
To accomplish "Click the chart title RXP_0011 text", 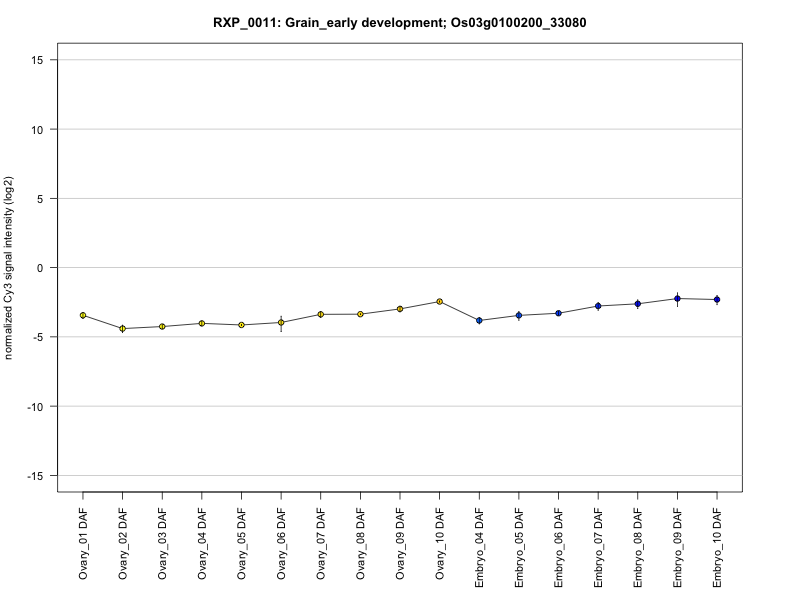I will [400, 22].
